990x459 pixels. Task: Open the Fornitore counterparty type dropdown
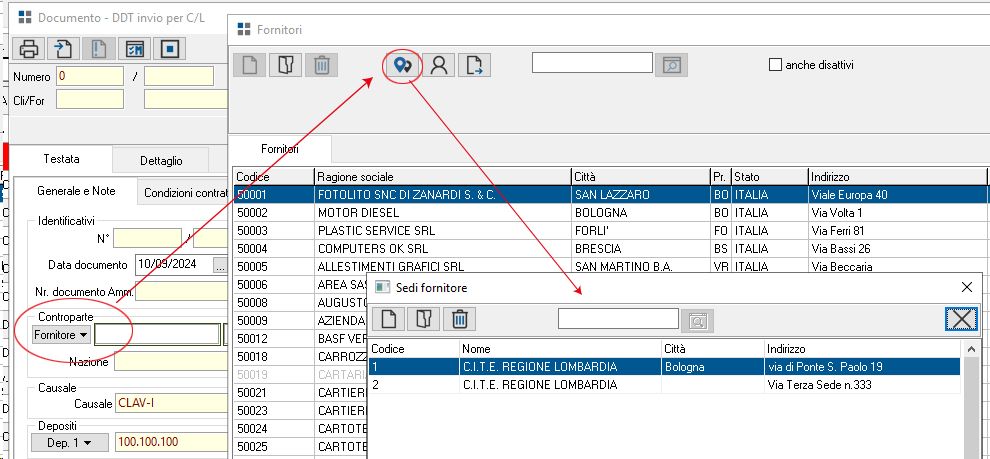pyautogui.click(x=62, y=335)
